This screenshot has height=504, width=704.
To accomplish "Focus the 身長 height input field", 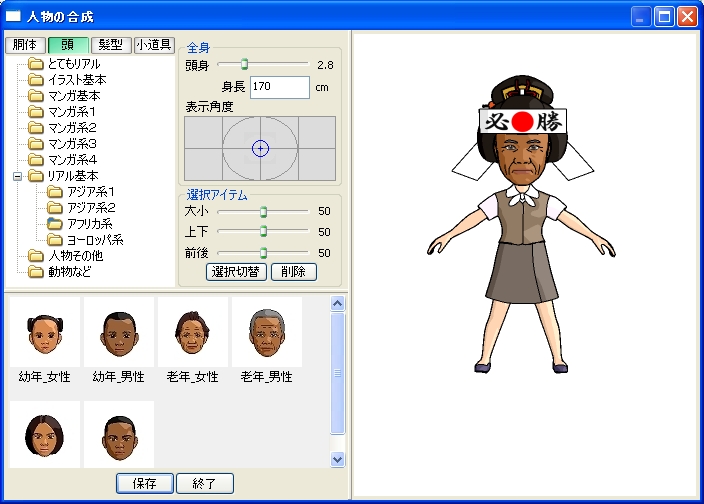I will pos(280,87).
